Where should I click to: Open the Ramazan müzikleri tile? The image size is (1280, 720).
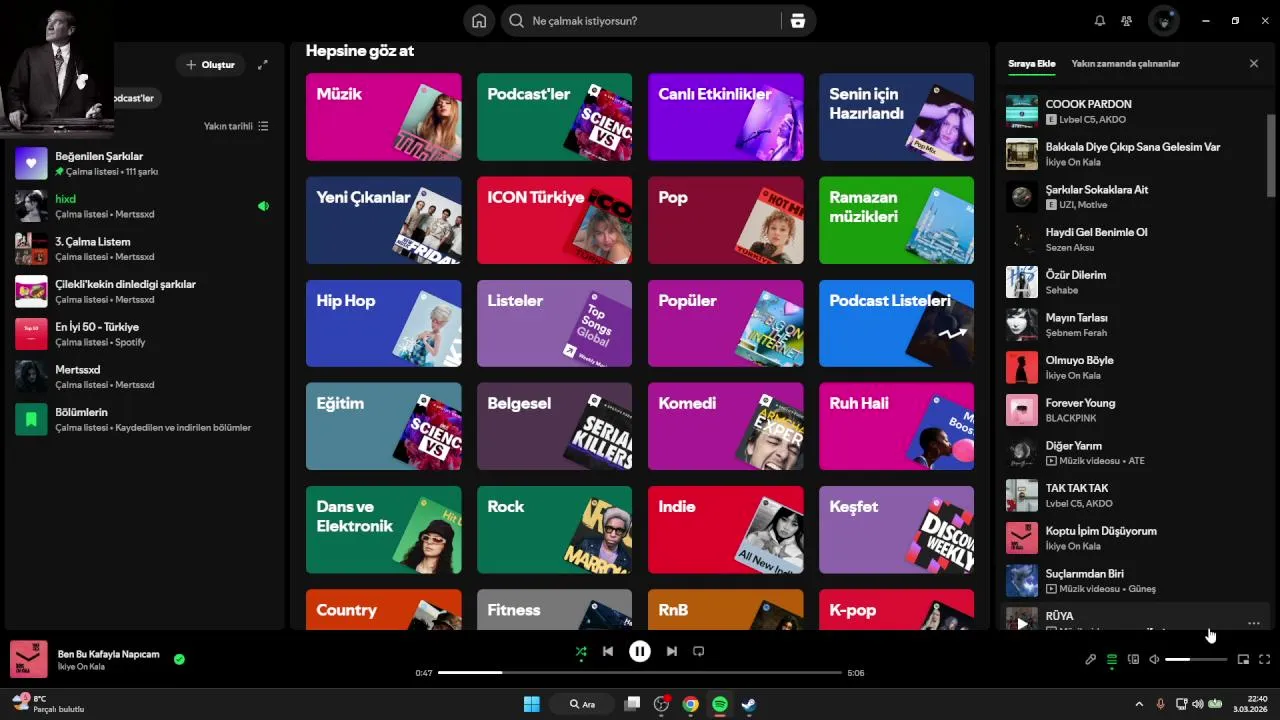click(x=896, y=220)
